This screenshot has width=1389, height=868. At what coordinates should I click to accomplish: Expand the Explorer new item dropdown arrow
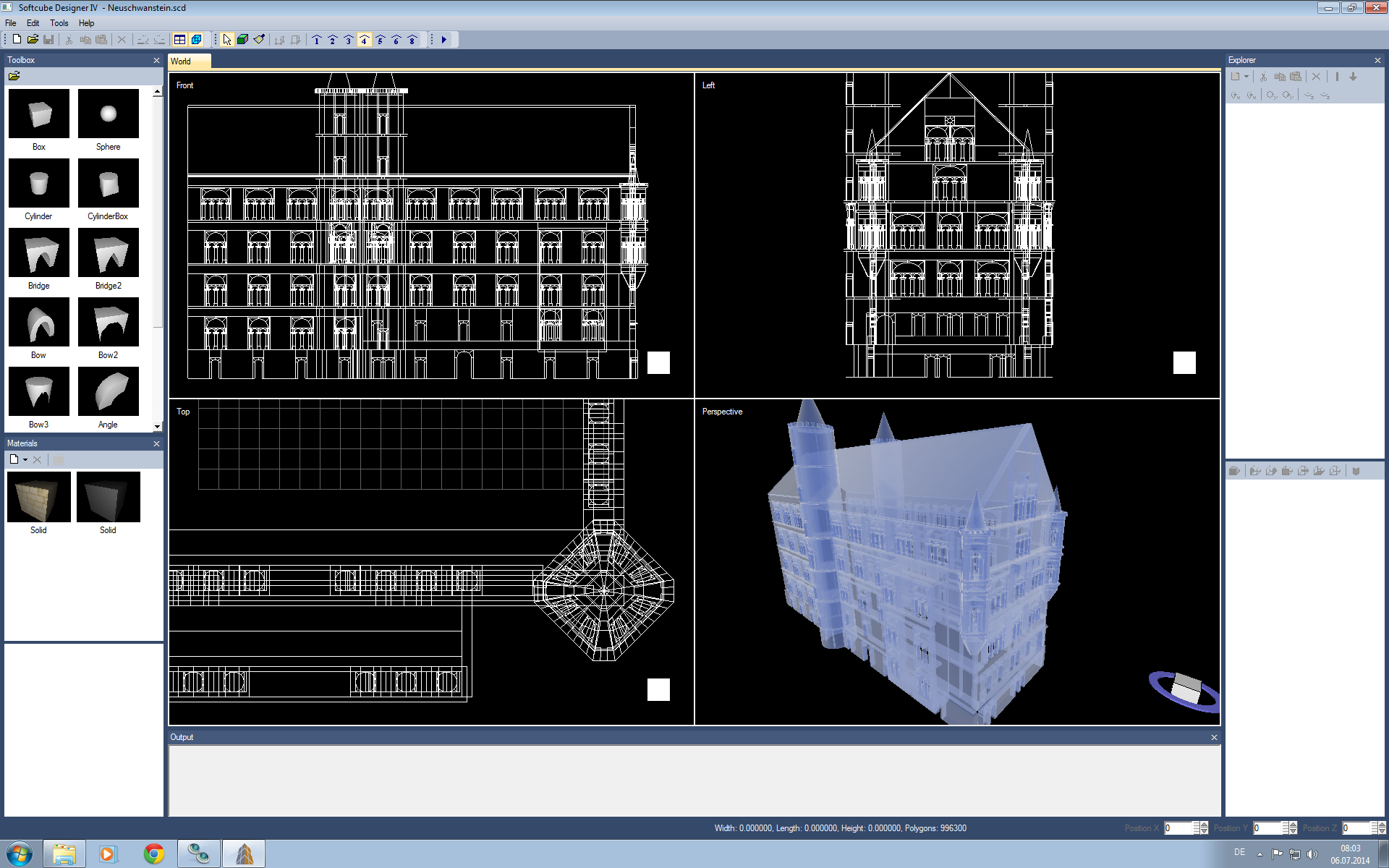1246,77
